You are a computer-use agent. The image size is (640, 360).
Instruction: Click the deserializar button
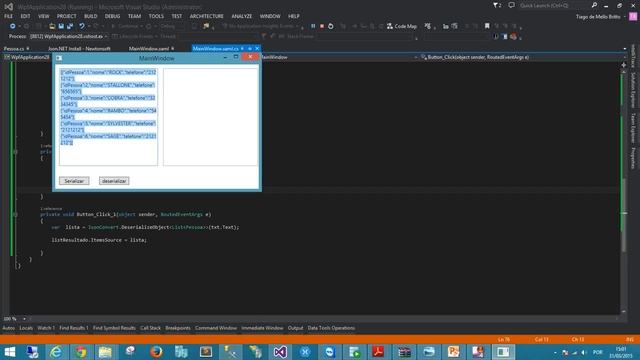pos(114,181)
